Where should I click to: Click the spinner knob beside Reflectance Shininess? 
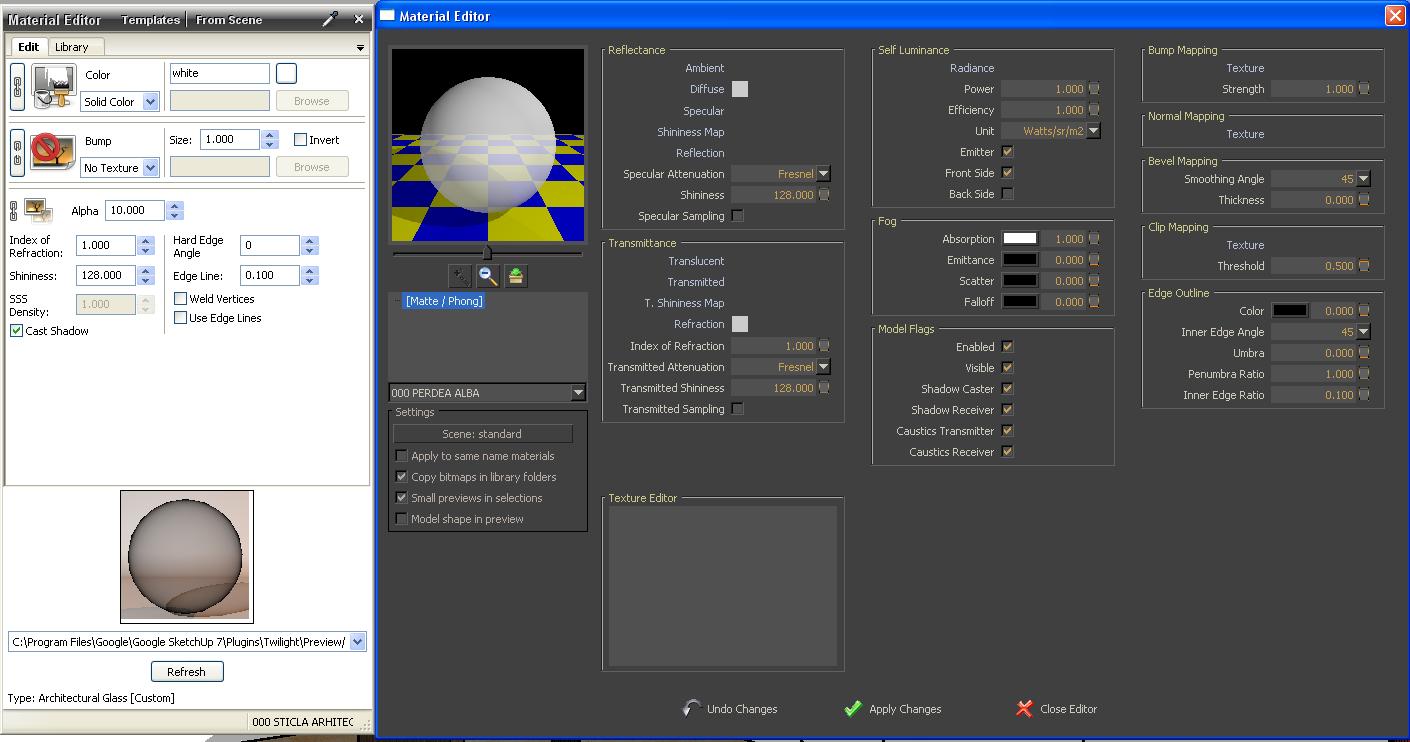pyautogui.click(x=824, y=195)
